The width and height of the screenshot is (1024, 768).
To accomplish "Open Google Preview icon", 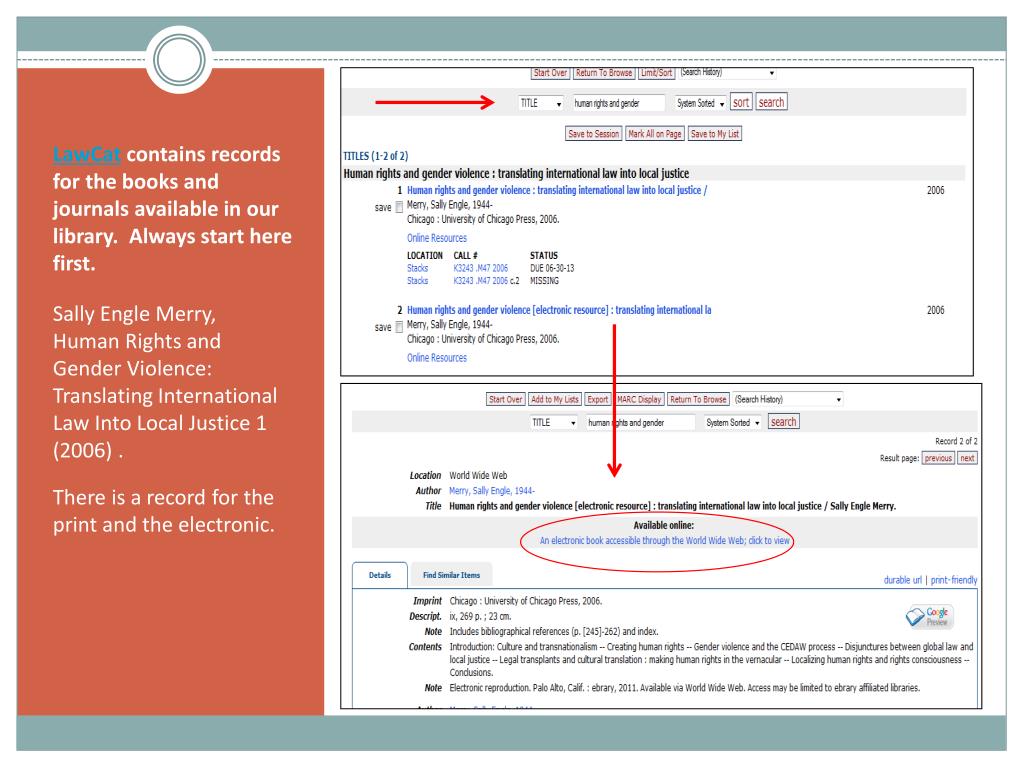I will (x=930, y=616).
